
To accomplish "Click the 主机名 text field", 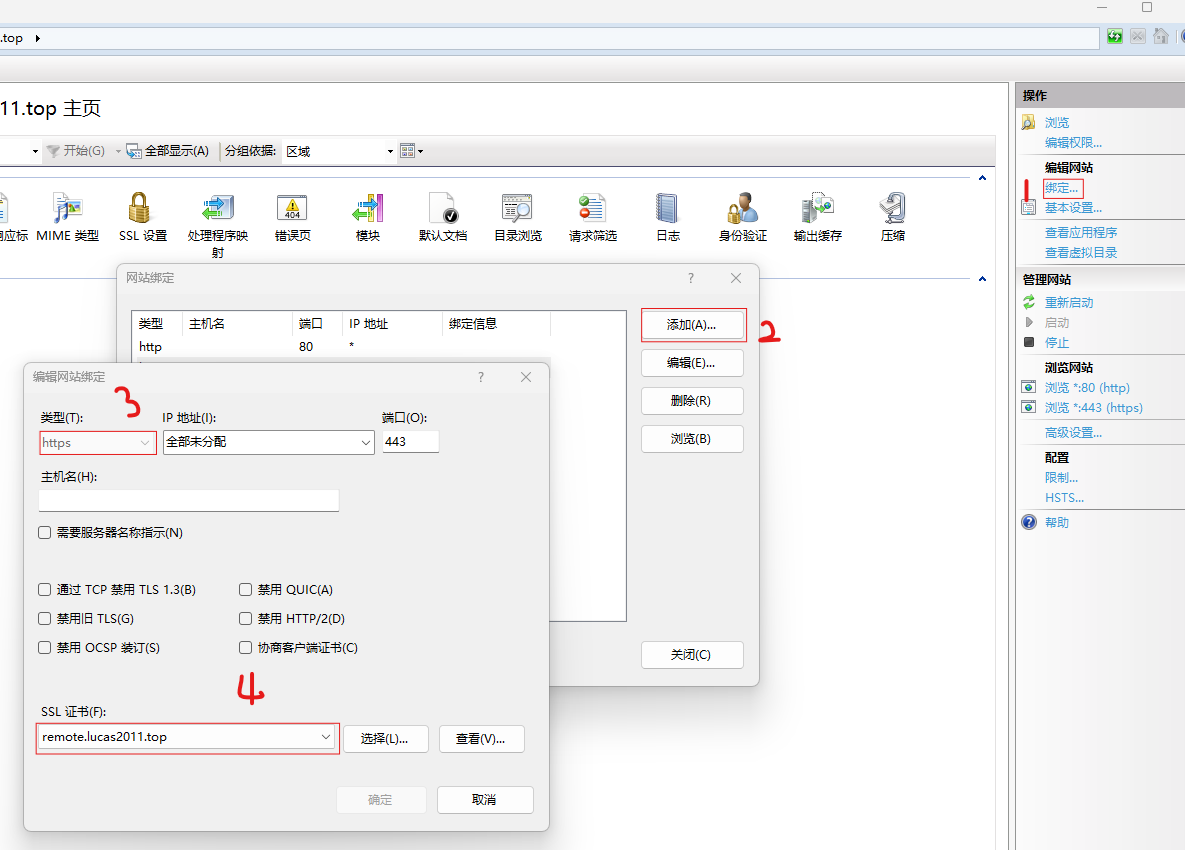I will (x=189, y=500).
